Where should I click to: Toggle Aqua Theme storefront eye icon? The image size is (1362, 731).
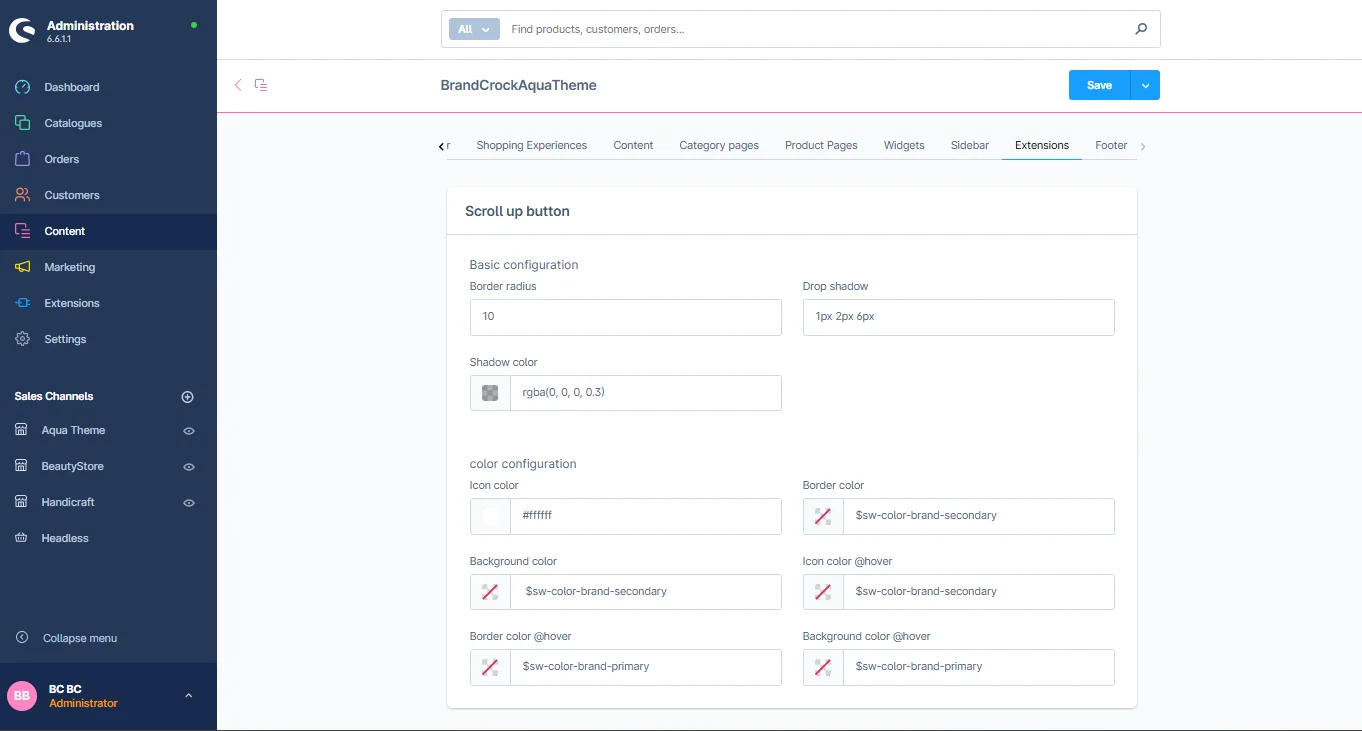[x=188, y=431]
